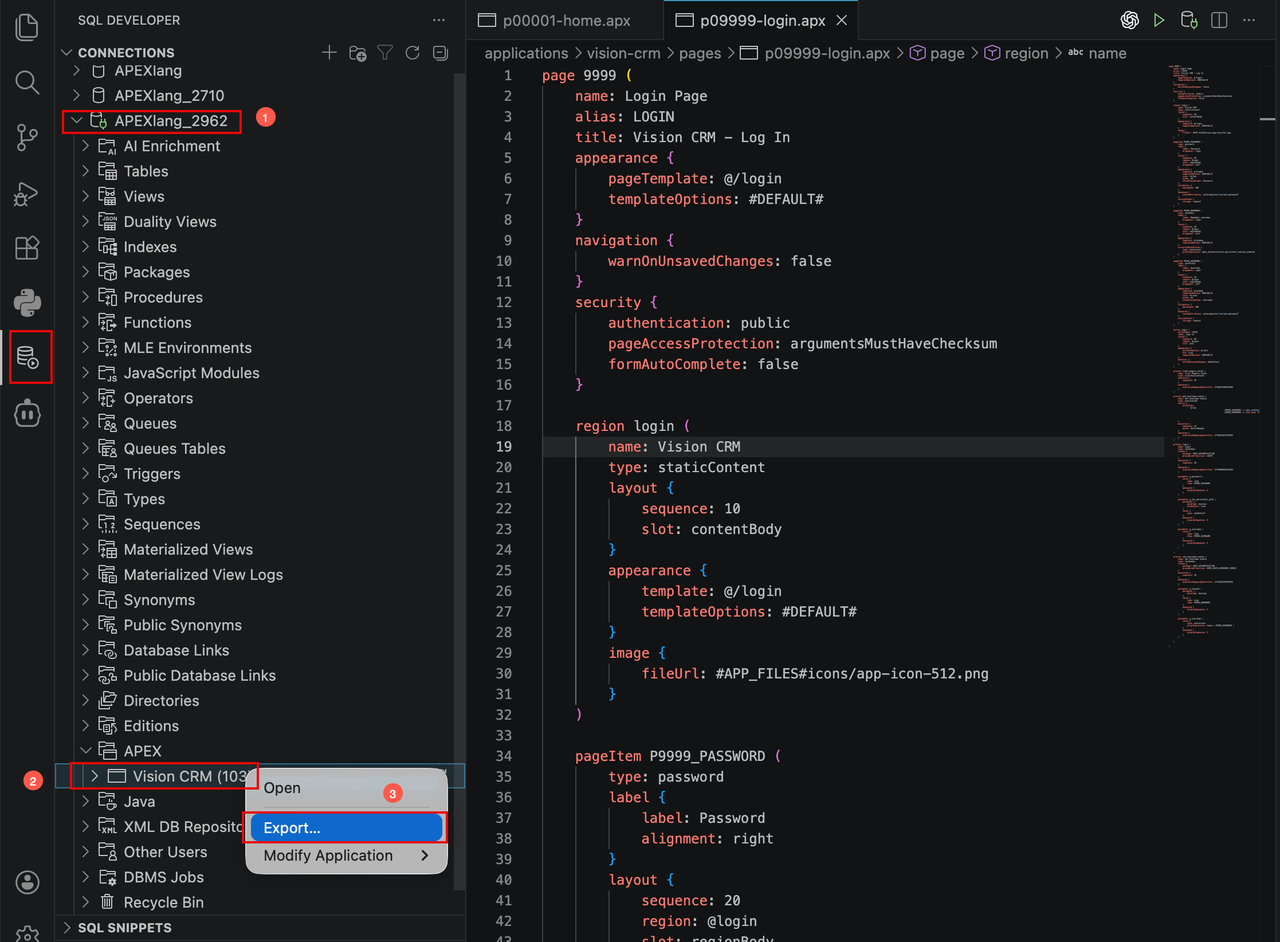
Task: Collapse the APEXlang_2962 connection
Action: click(x=76, y=121)
